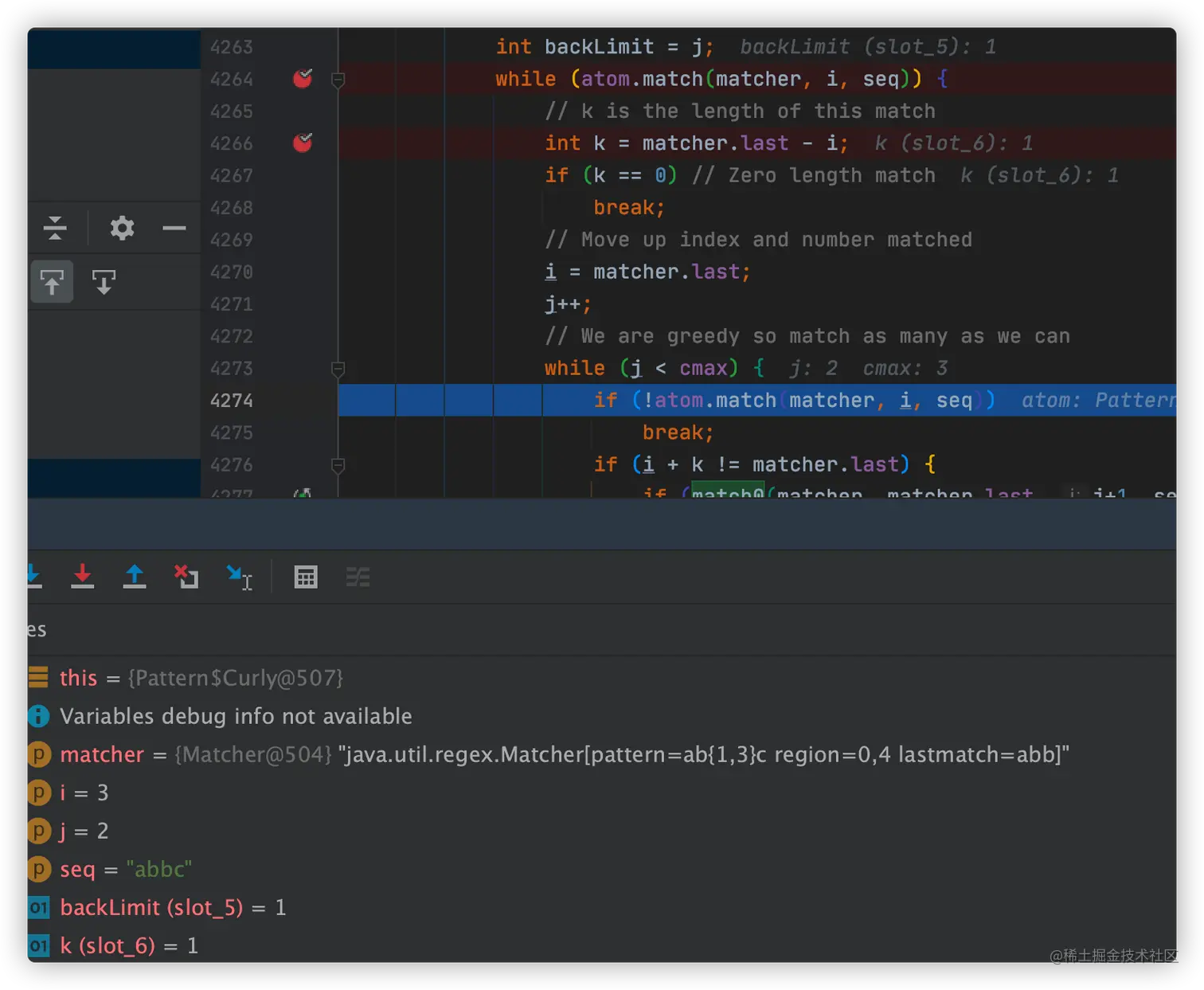Select the next frame down-arrow button
The width and height of the screenshot is (1204, 990).
[x=104, y=282]
